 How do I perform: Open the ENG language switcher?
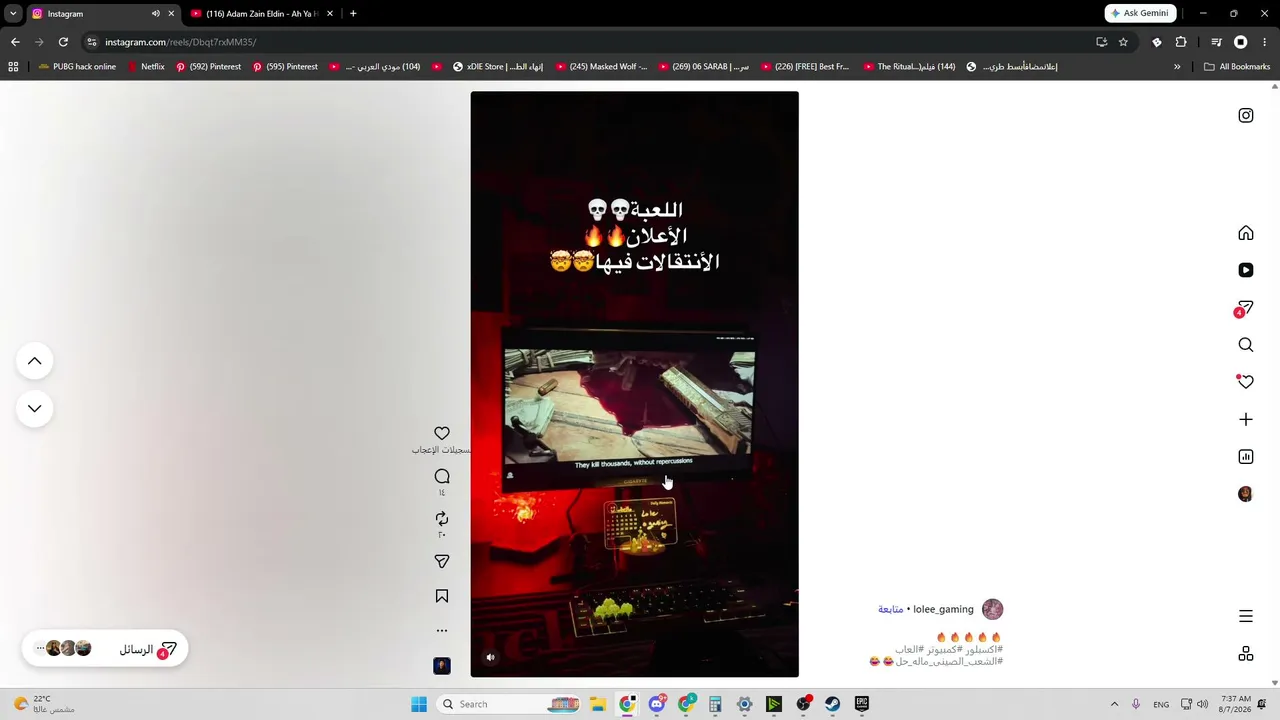pyautogui.click(x=1161, y=704)
